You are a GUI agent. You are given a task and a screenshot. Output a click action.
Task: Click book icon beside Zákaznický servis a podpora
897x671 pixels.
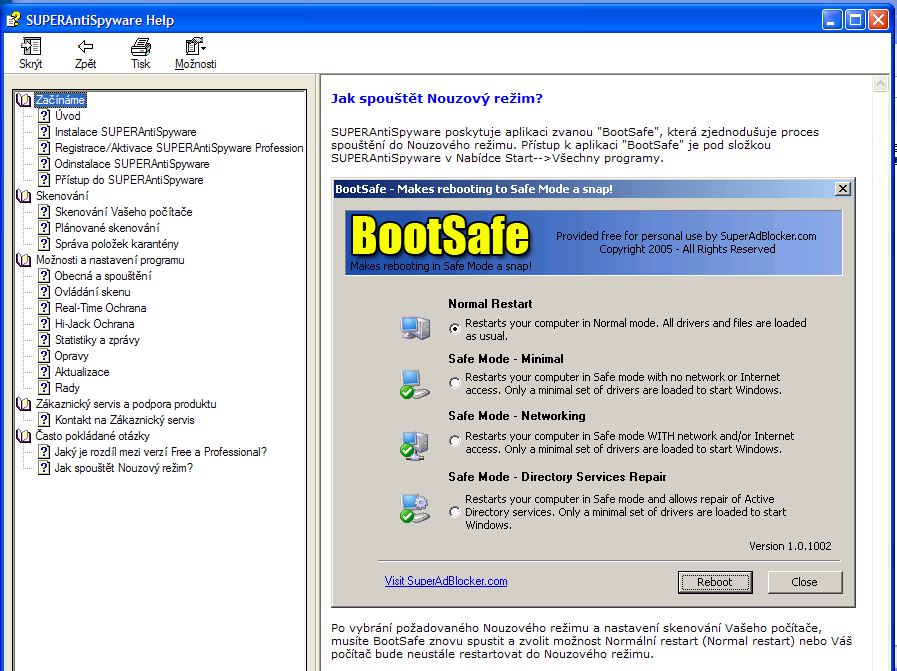(24, 404)
